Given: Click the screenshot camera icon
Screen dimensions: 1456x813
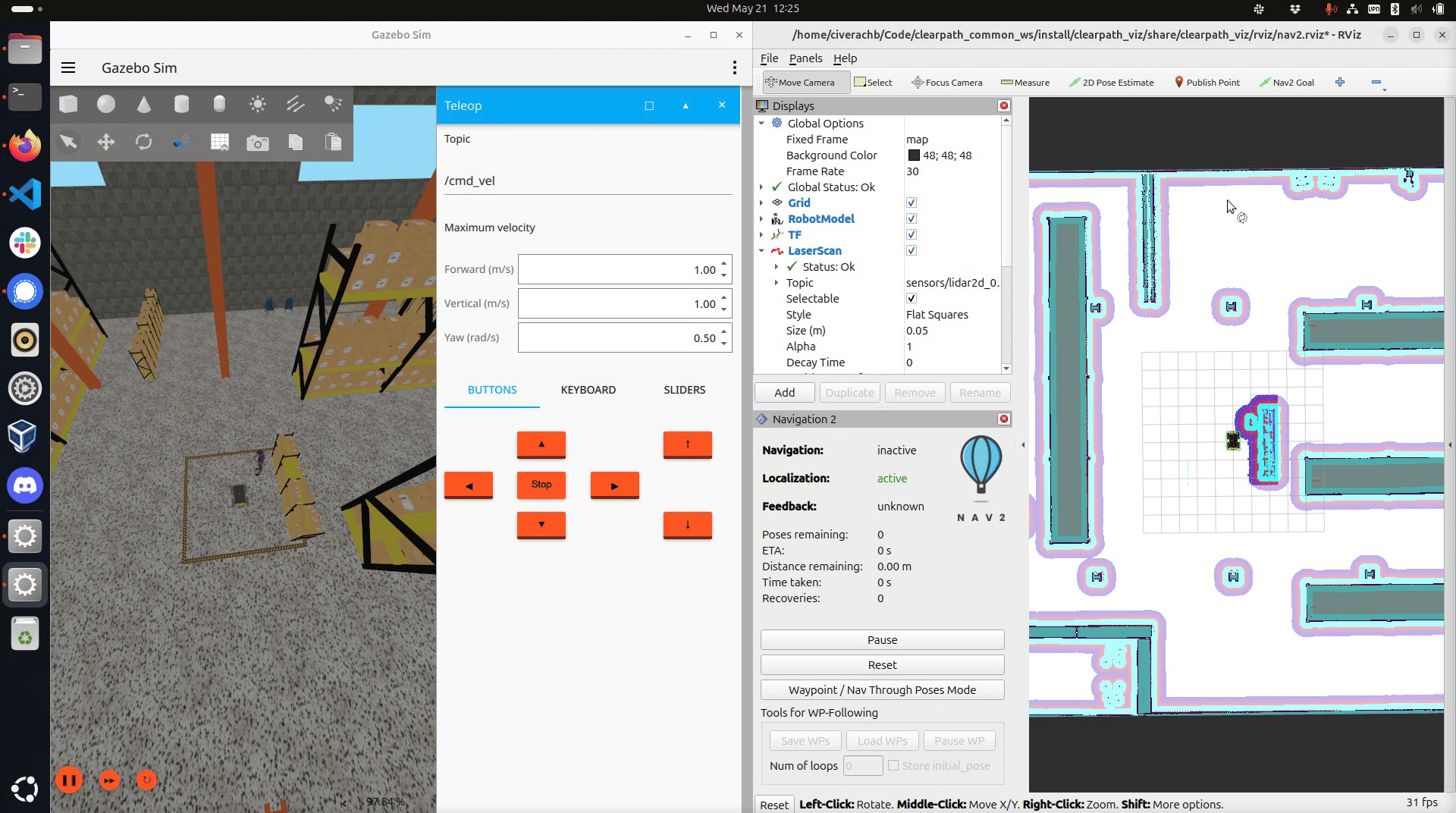Looking at the screenshot, I should pyautogui.click(x=258, y=143).
